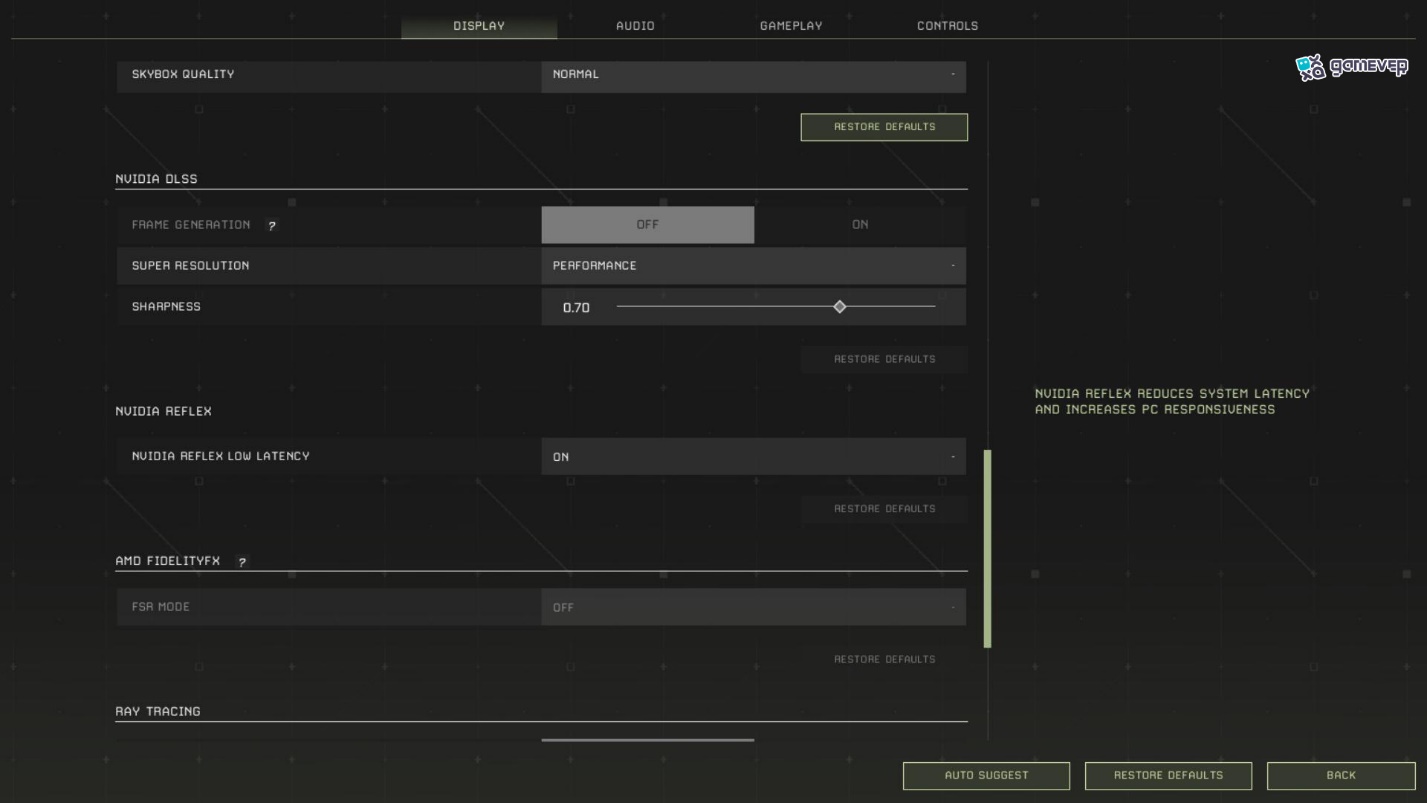Click Restore Defaults in the NVIDIA DLSS section
Viewport: 1427px width, 803px height.
pyautogui.click(x=884, y=359)
